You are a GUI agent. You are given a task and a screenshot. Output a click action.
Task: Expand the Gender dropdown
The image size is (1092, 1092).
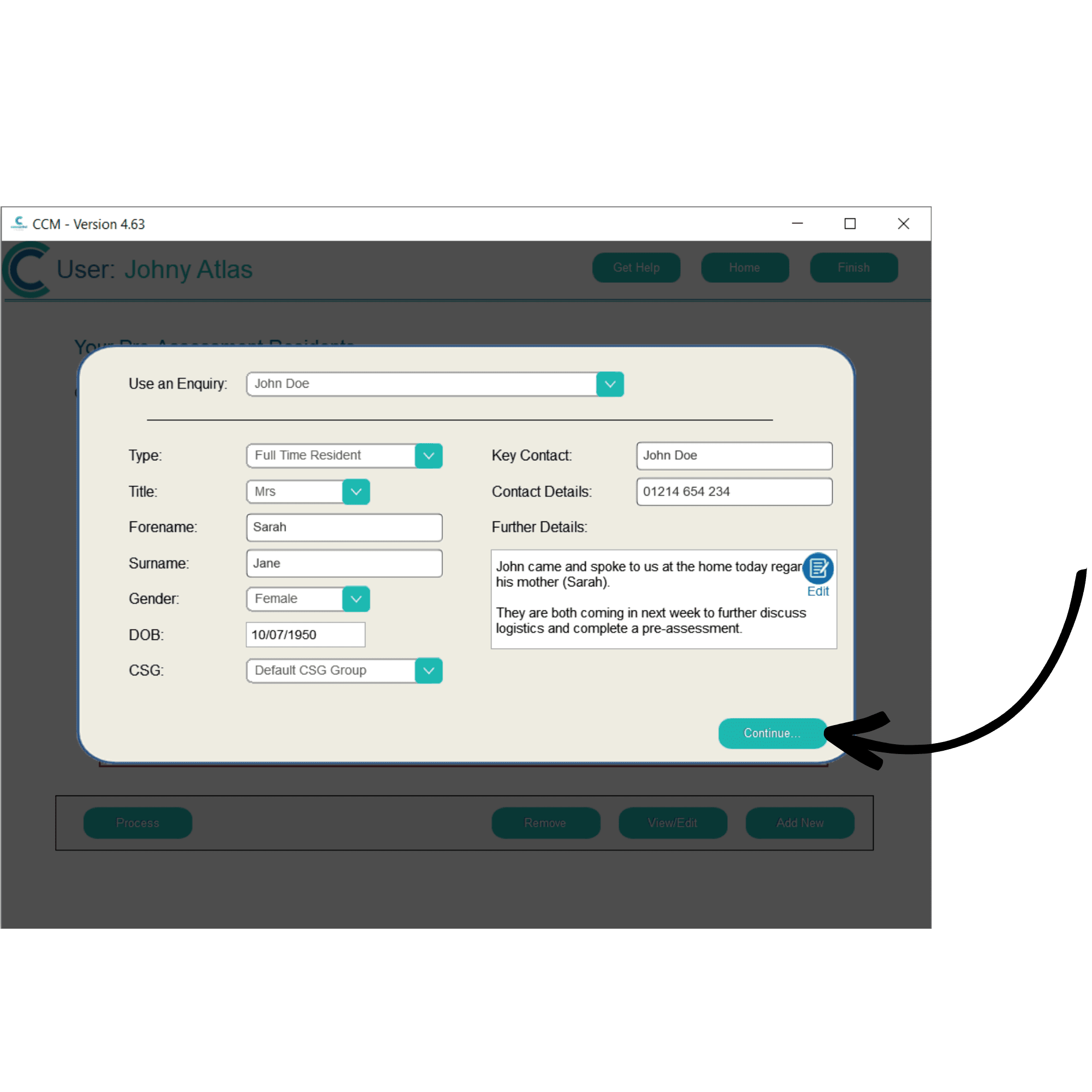click(355, 599)
